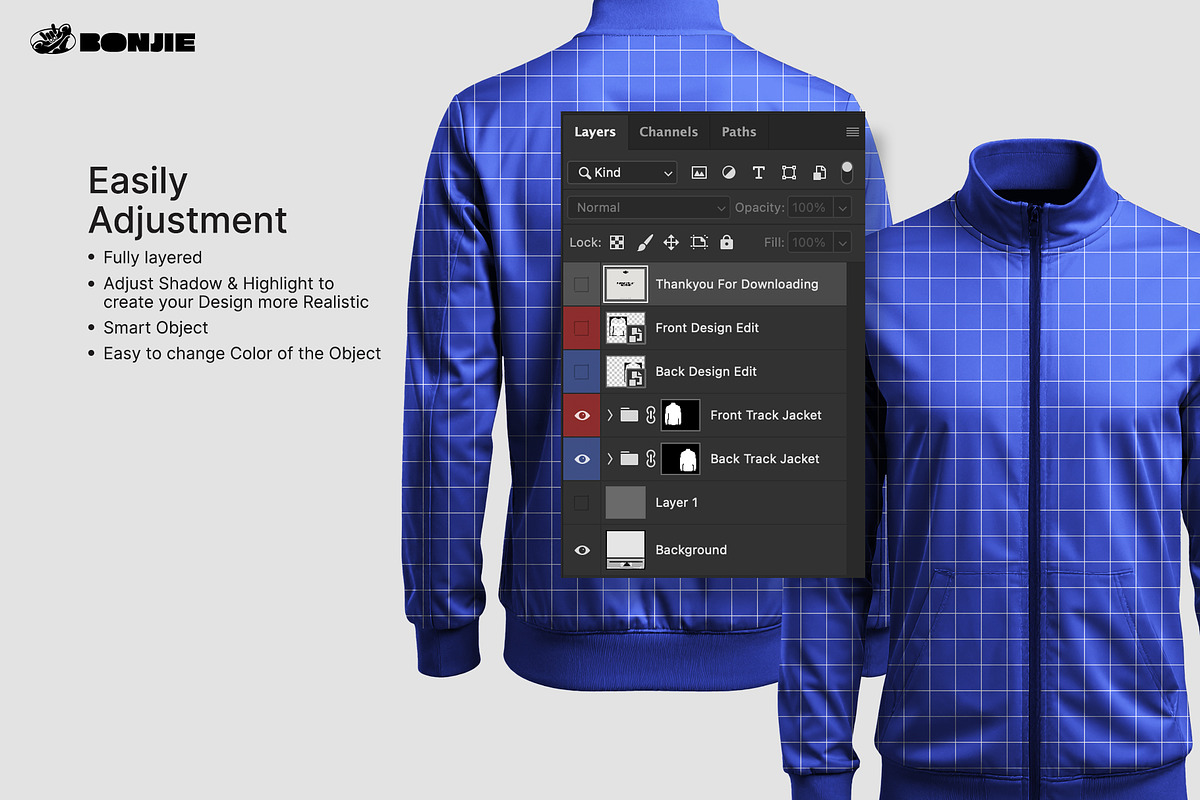Select the 'Background' layer name
This screenshot has height=800, width=1200.
pyautogui.click(x=691, y=550)
